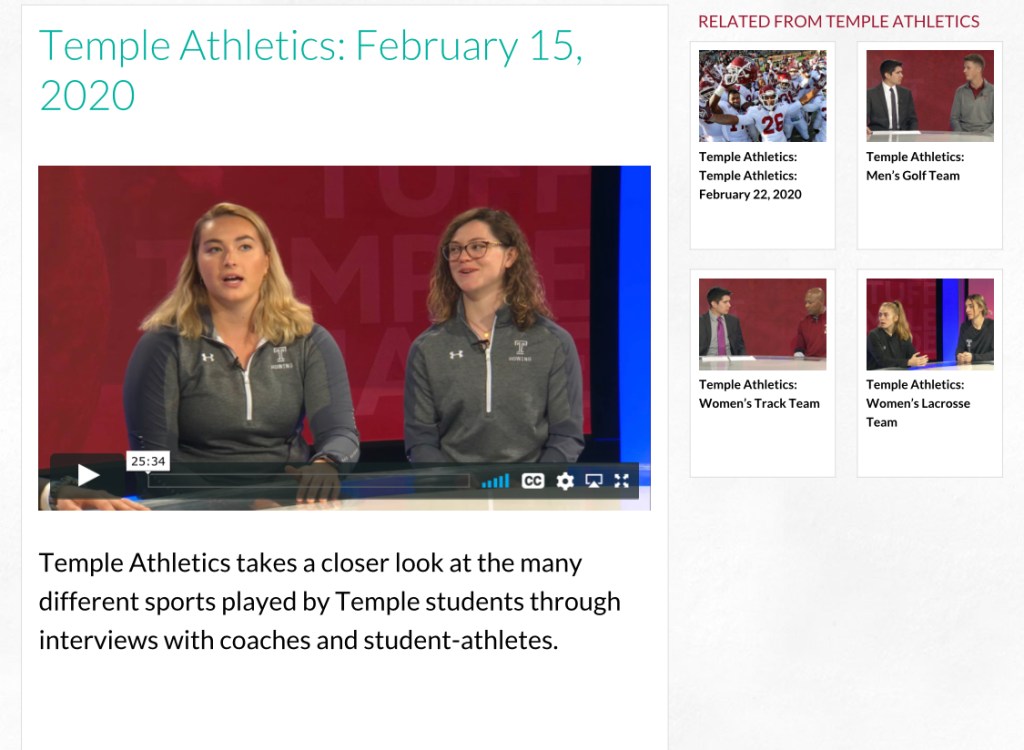
Task: Click the 'RELATED FROM TEMPLE ATHLETICS' heading
Action: 837,21
